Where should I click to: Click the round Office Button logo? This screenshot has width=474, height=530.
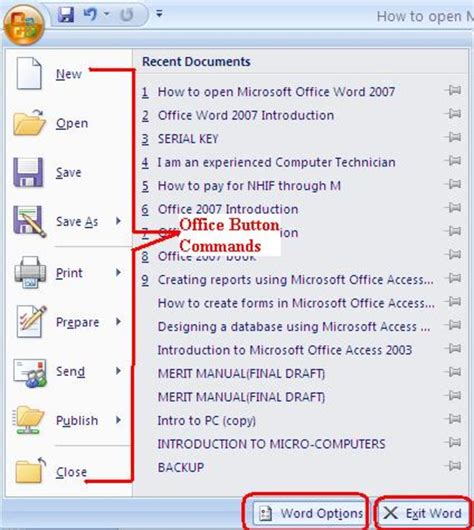(x=24, y=24)
